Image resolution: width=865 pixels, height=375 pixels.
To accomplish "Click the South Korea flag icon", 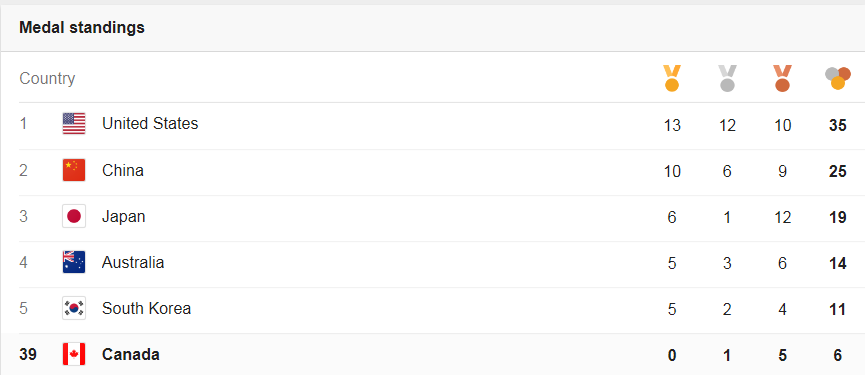I will (74, 308).
